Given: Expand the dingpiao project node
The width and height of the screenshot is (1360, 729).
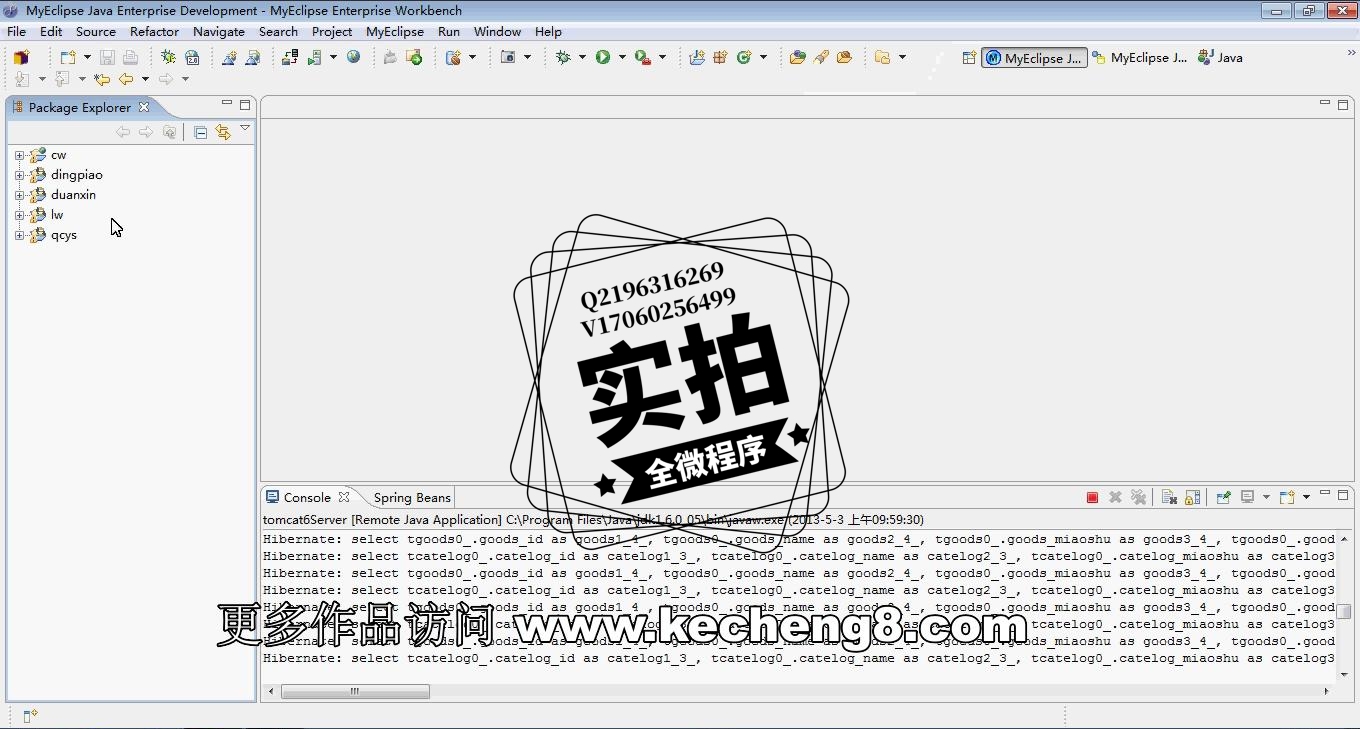Looking at the screenshot, I should click(19, 175).
